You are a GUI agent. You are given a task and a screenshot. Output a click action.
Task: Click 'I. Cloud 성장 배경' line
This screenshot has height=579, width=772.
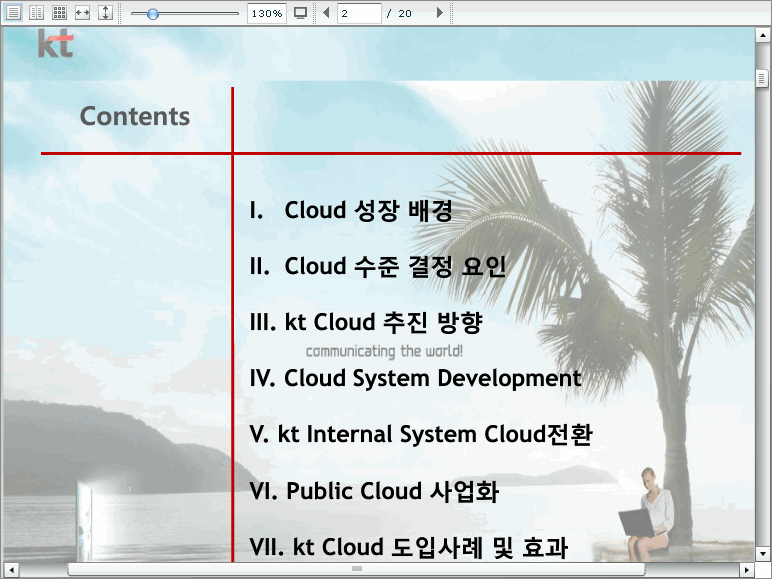tap(351, 211)
